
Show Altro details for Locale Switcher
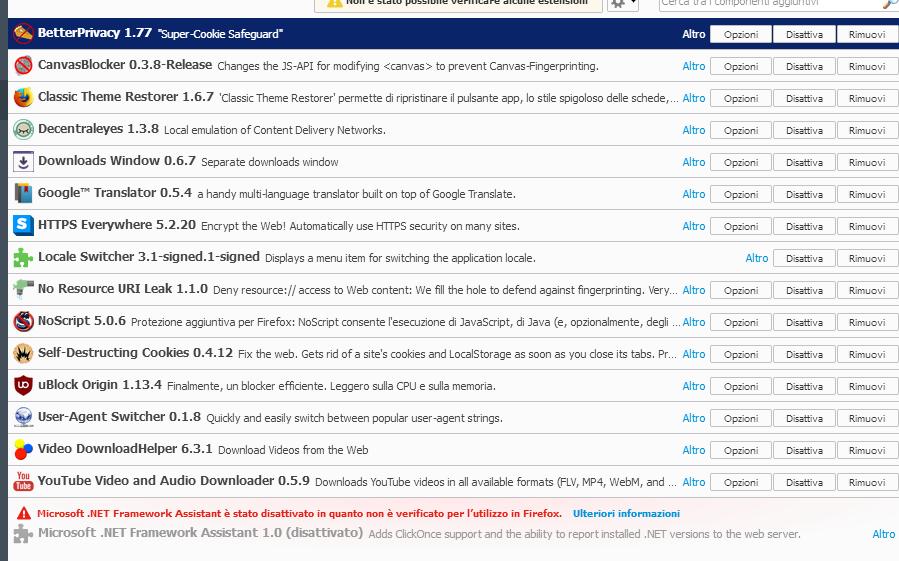click(757, 258)
